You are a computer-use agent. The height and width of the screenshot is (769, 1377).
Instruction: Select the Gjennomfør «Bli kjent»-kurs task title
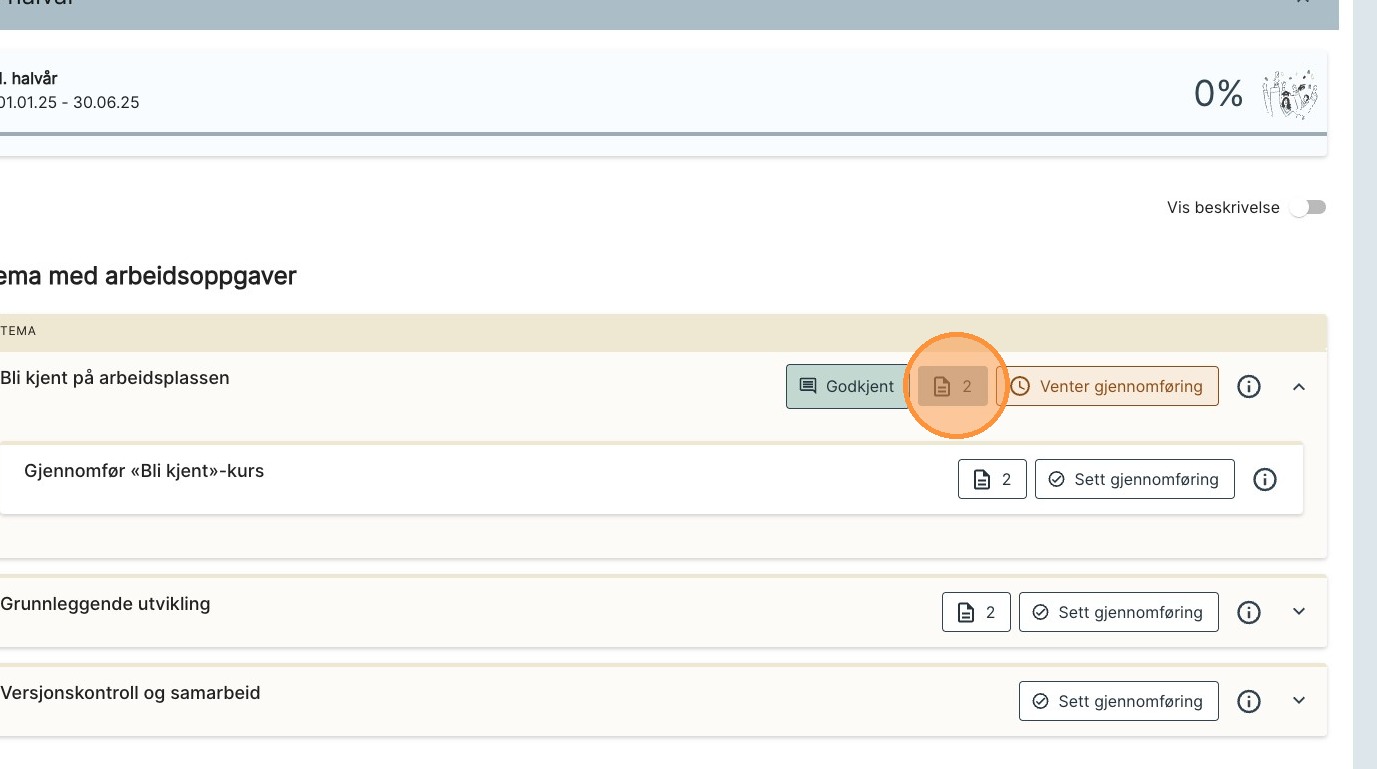pyautogui.click(x=144, y=470)
